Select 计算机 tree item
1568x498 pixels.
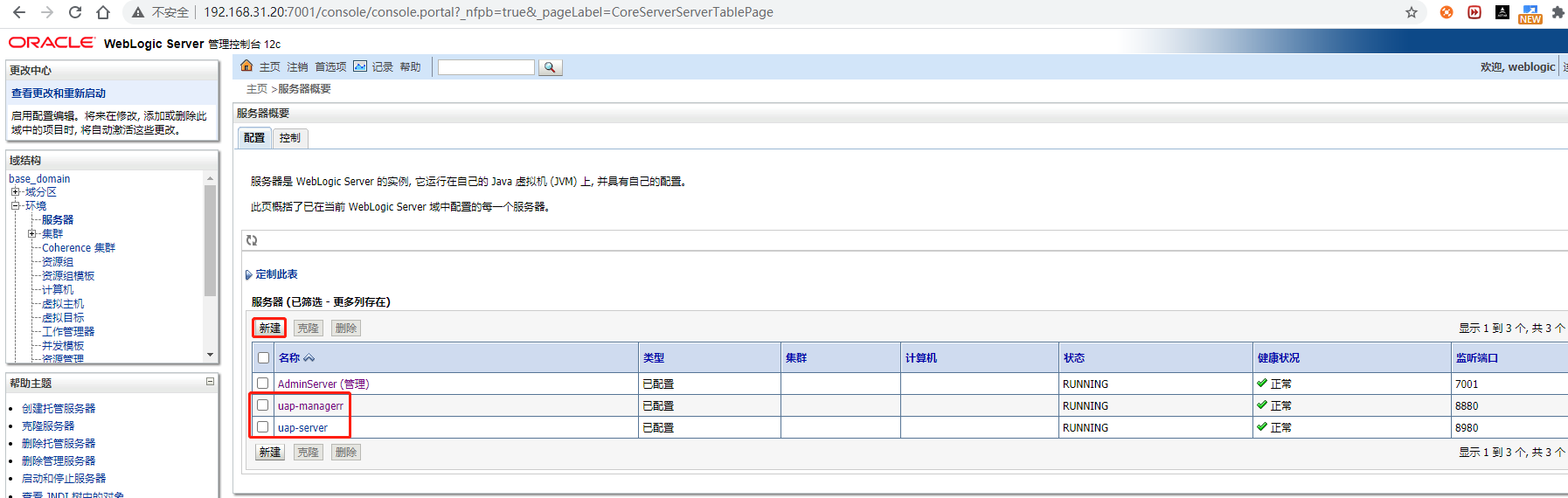tap(58, 290)
